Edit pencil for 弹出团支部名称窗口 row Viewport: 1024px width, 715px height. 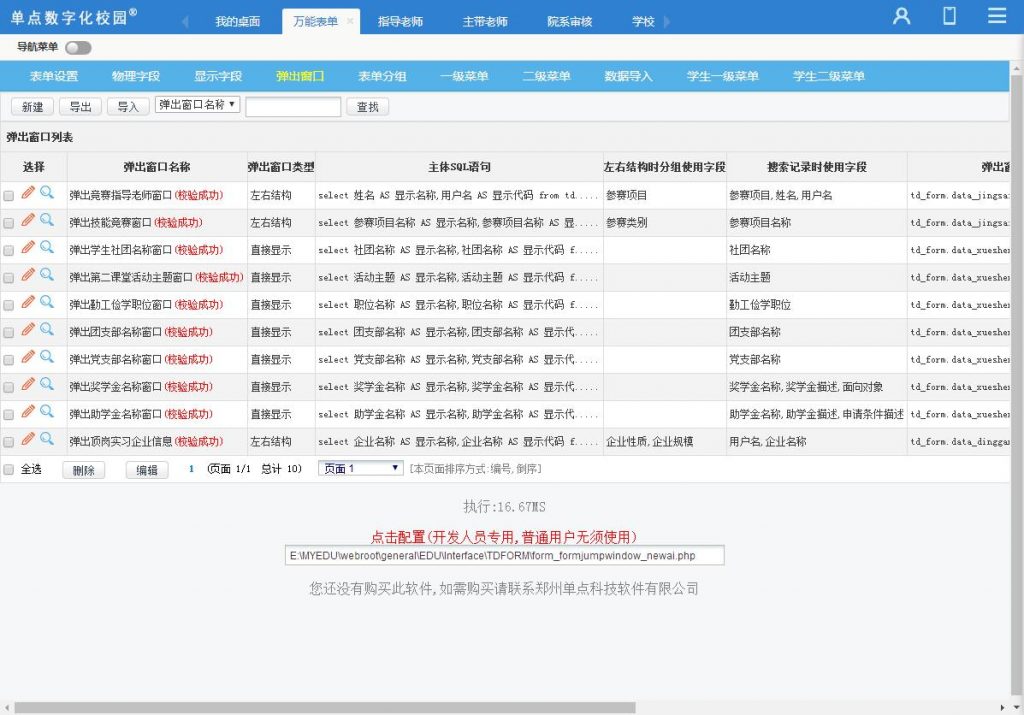27,329
